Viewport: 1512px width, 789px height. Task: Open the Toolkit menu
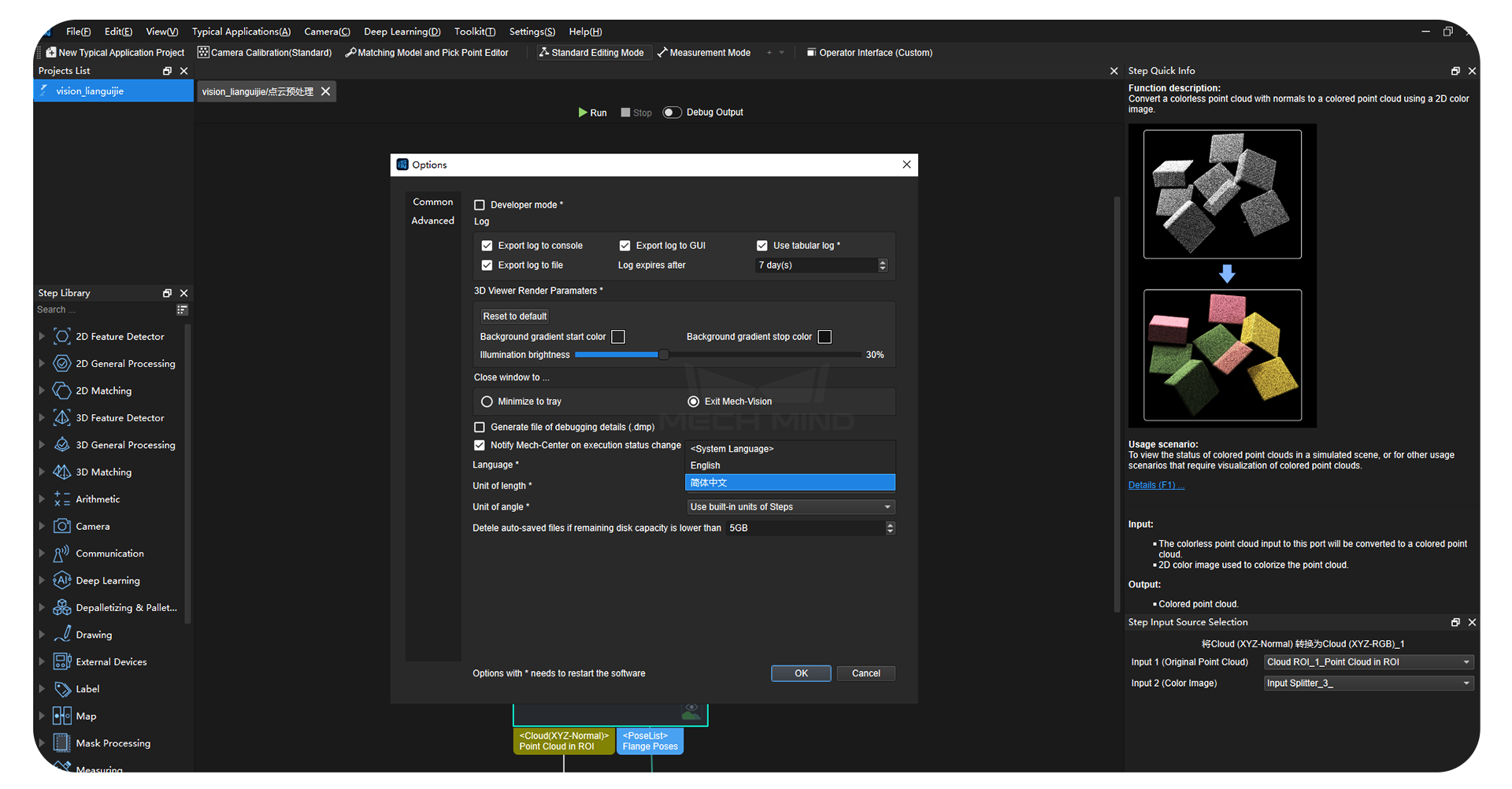click(x=474, y=31)
